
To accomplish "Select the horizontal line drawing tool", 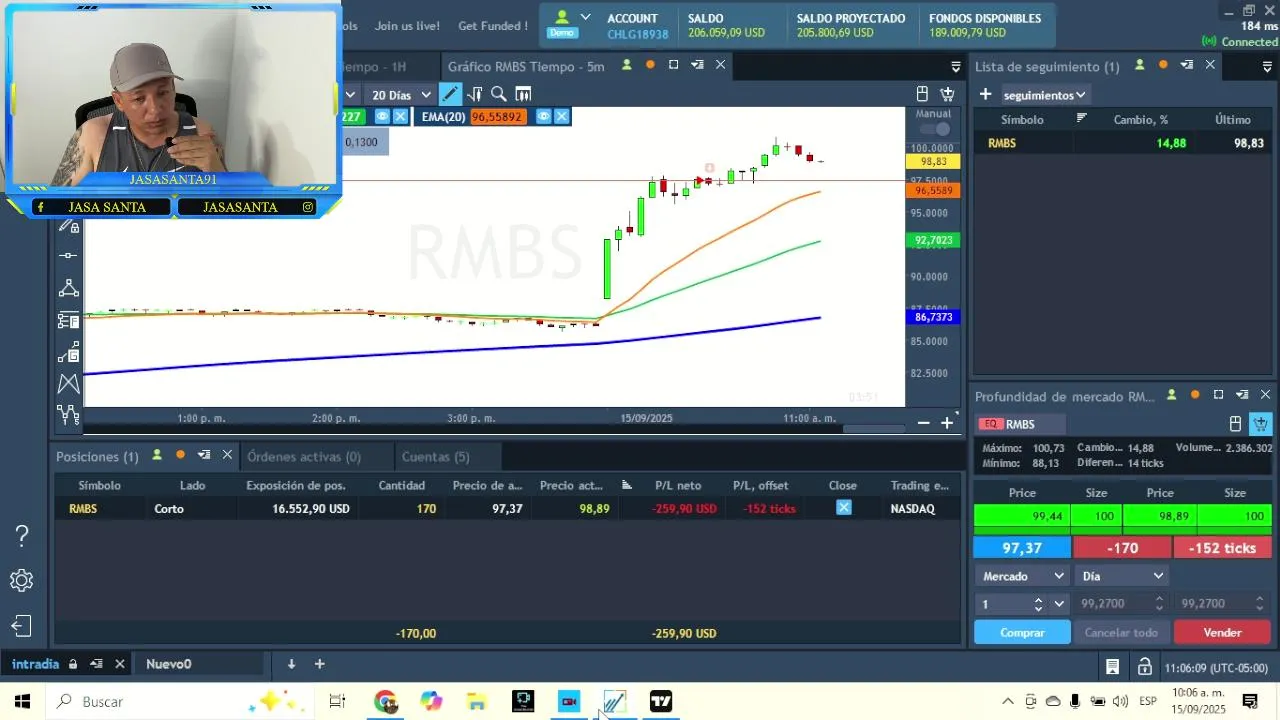I will [x=68, y=256].
